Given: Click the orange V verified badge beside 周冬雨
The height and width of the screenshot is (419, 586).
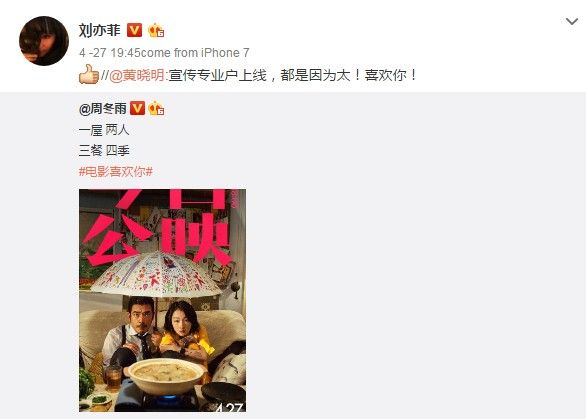Looking at the screenshot, I should [137, 108].
